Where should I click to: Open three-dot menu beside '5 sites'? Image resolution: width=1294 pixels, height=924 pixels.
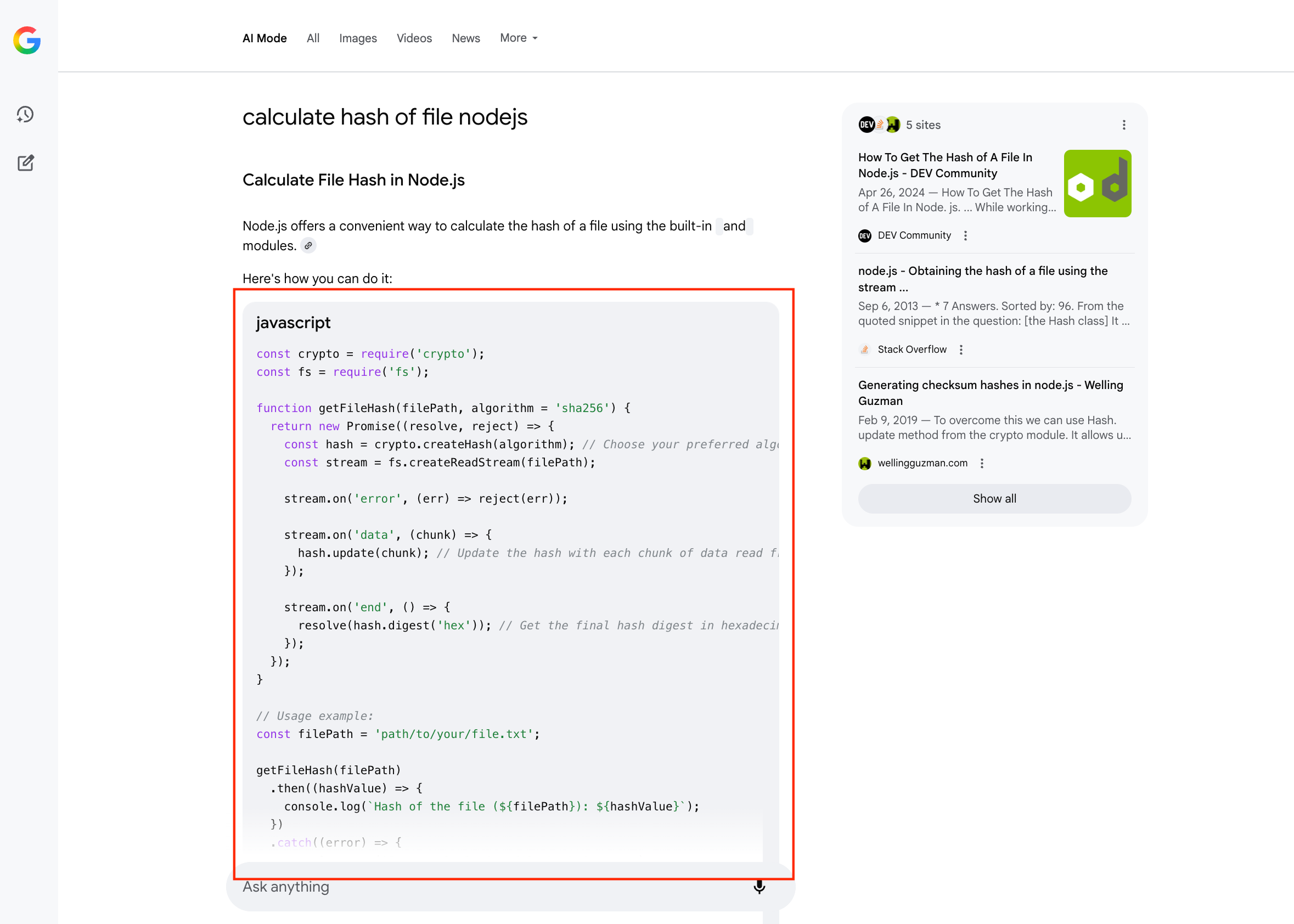1123,125
